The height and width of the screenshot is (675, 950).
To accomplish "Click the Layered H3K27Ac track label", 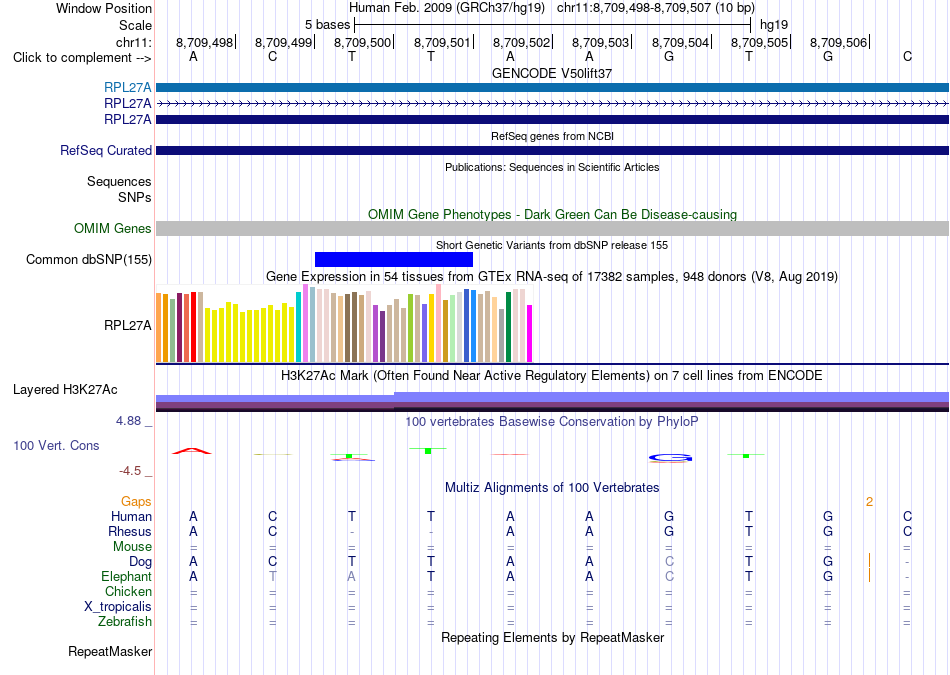I will tap(65, 390).
